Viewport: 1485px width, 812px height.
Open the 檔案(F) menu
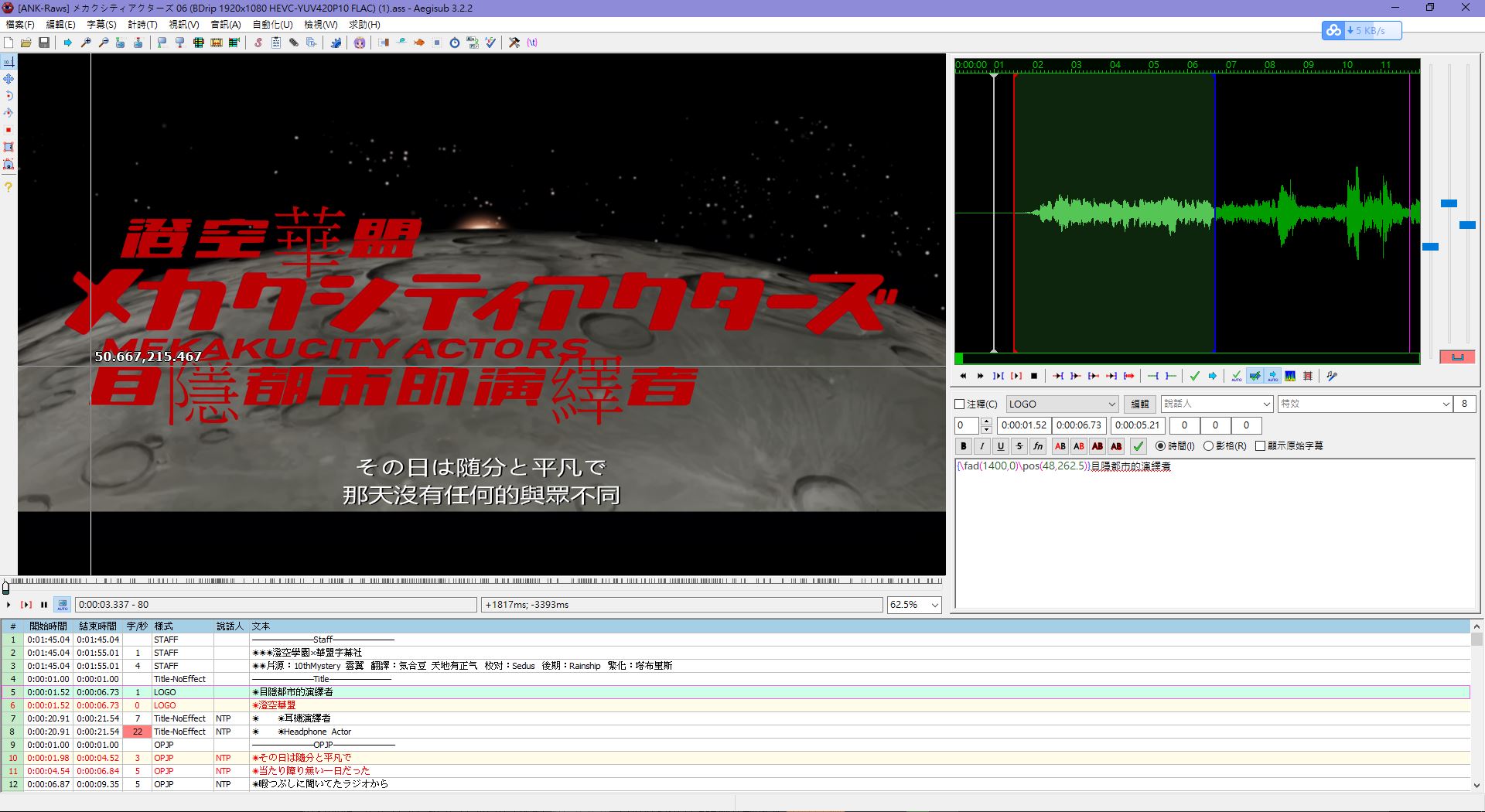click(20, 25)
